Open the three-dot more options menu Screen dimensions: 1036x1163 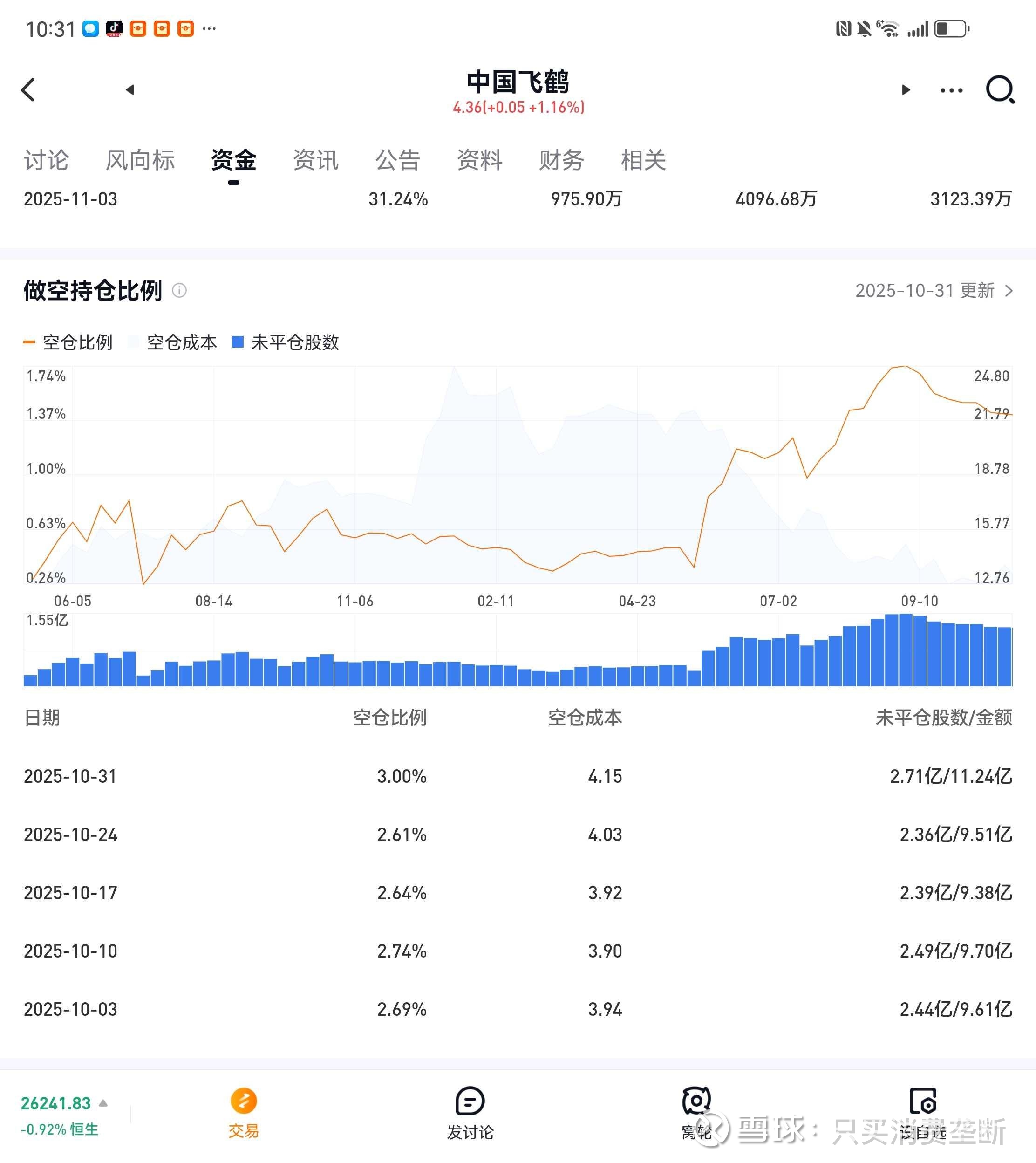coord(951,90)
